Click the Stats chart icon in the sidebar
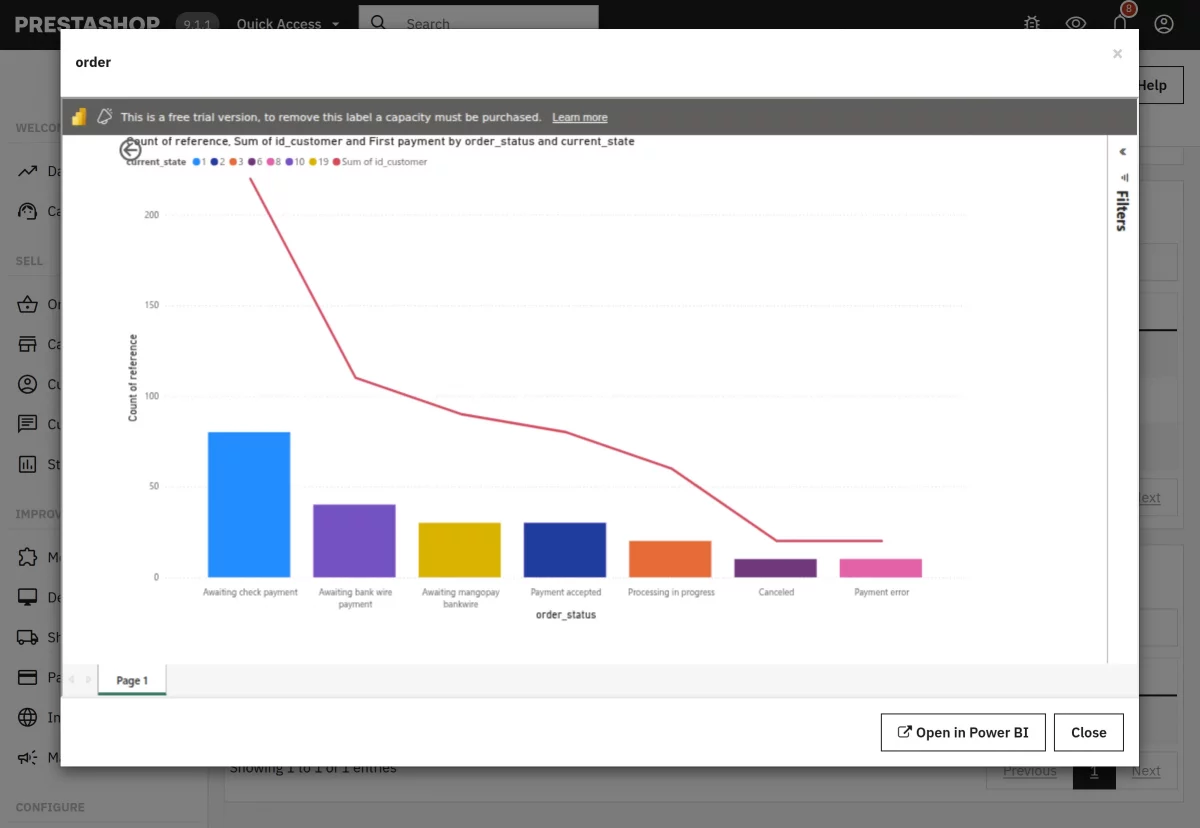The width and height of the screenshot is (1200, 828). (28, 464)
